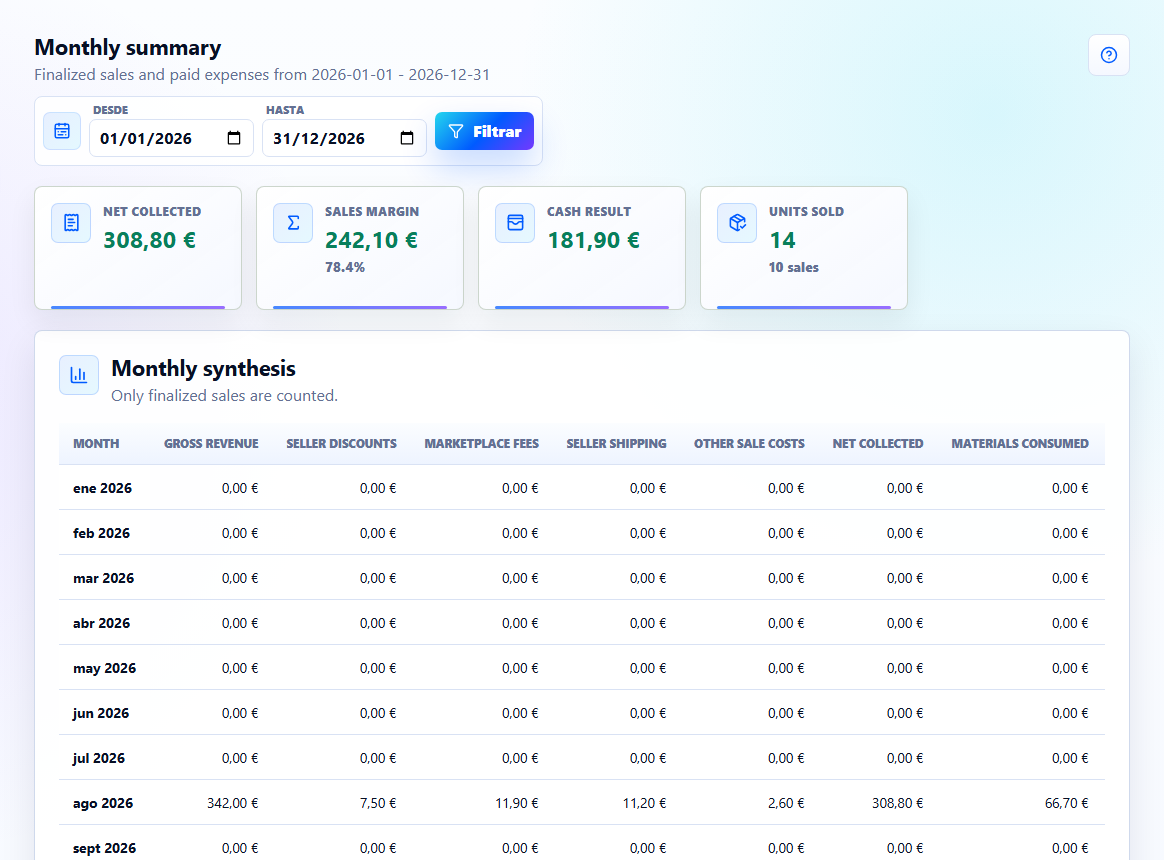Screen dimensions: 1164x860
Task: Click the 181,90 € cash result figure
Action: (593, 241)
